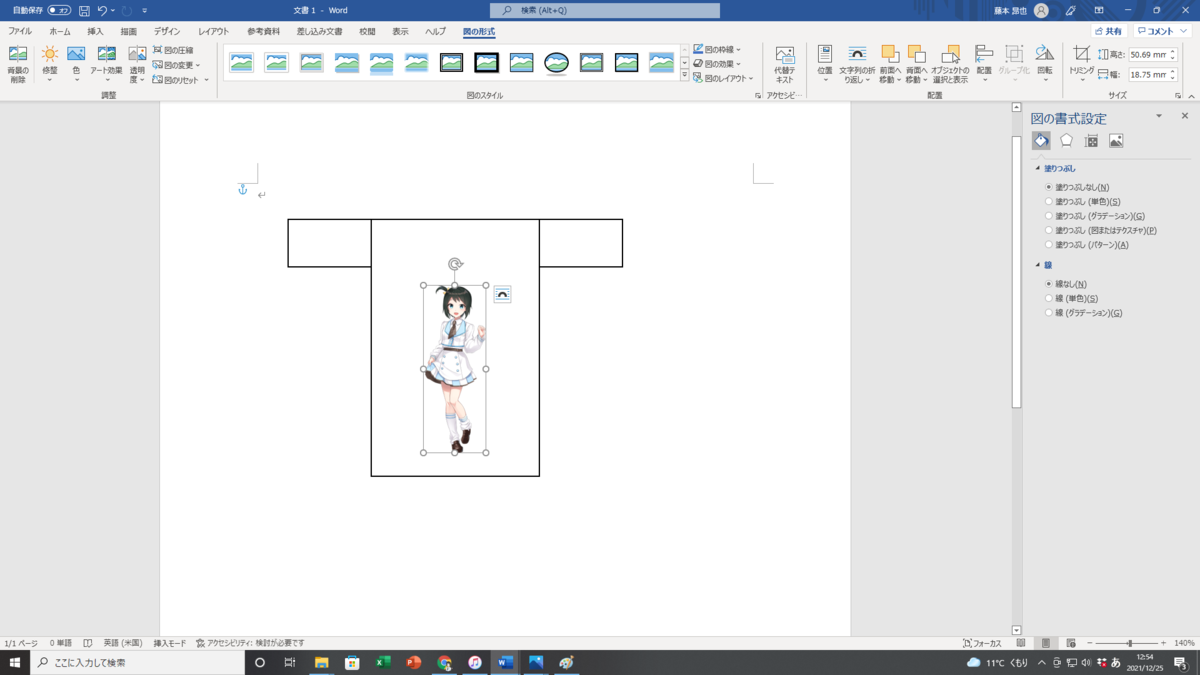The image size is (1200, 675).
Task: Click 図の圧縮 (Compress Pictures)
Action: point(174,50)
